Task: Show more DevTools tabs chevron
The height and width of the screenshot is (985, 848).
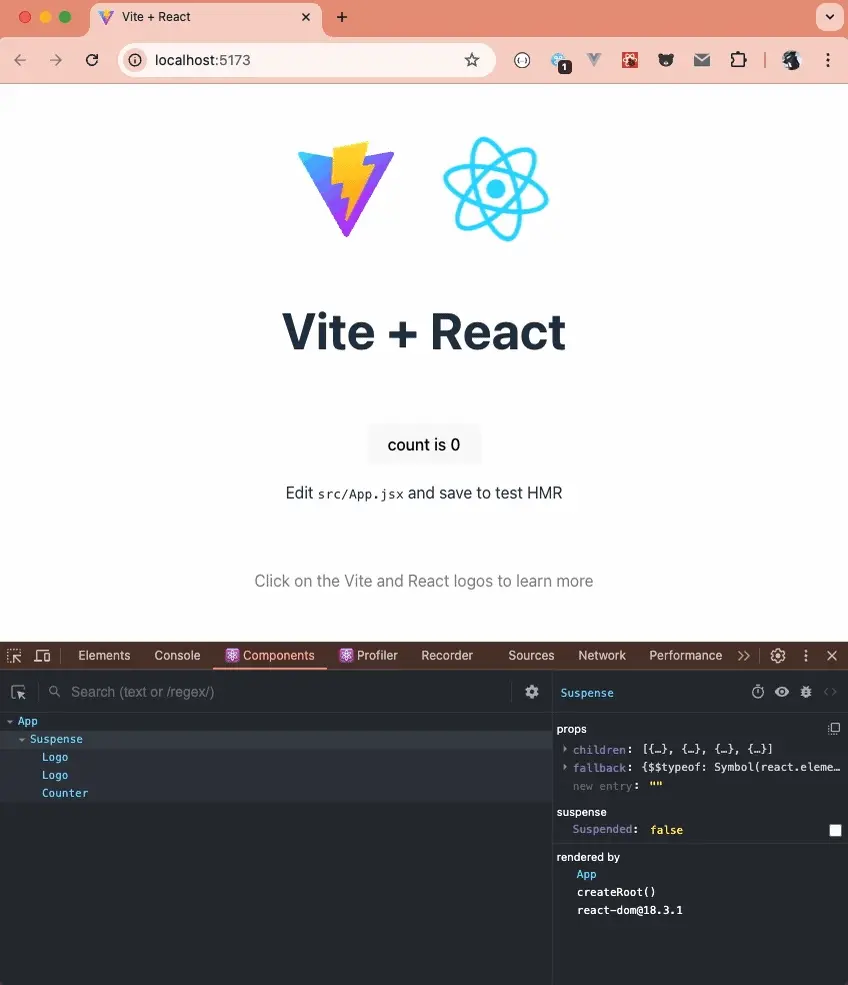Action: pyautogui.click(x=744, y=656)
